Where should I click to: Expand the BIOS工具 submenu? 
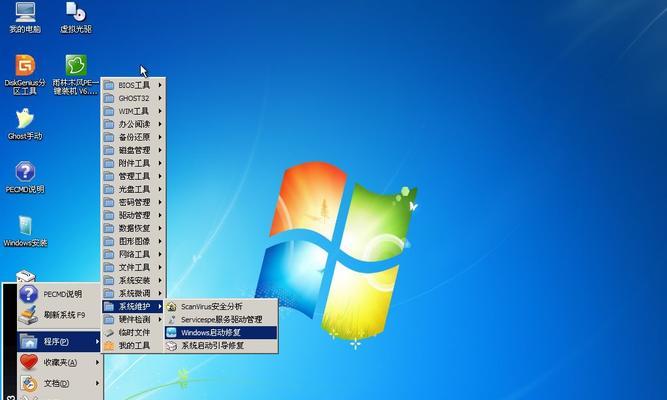[133, 85]
